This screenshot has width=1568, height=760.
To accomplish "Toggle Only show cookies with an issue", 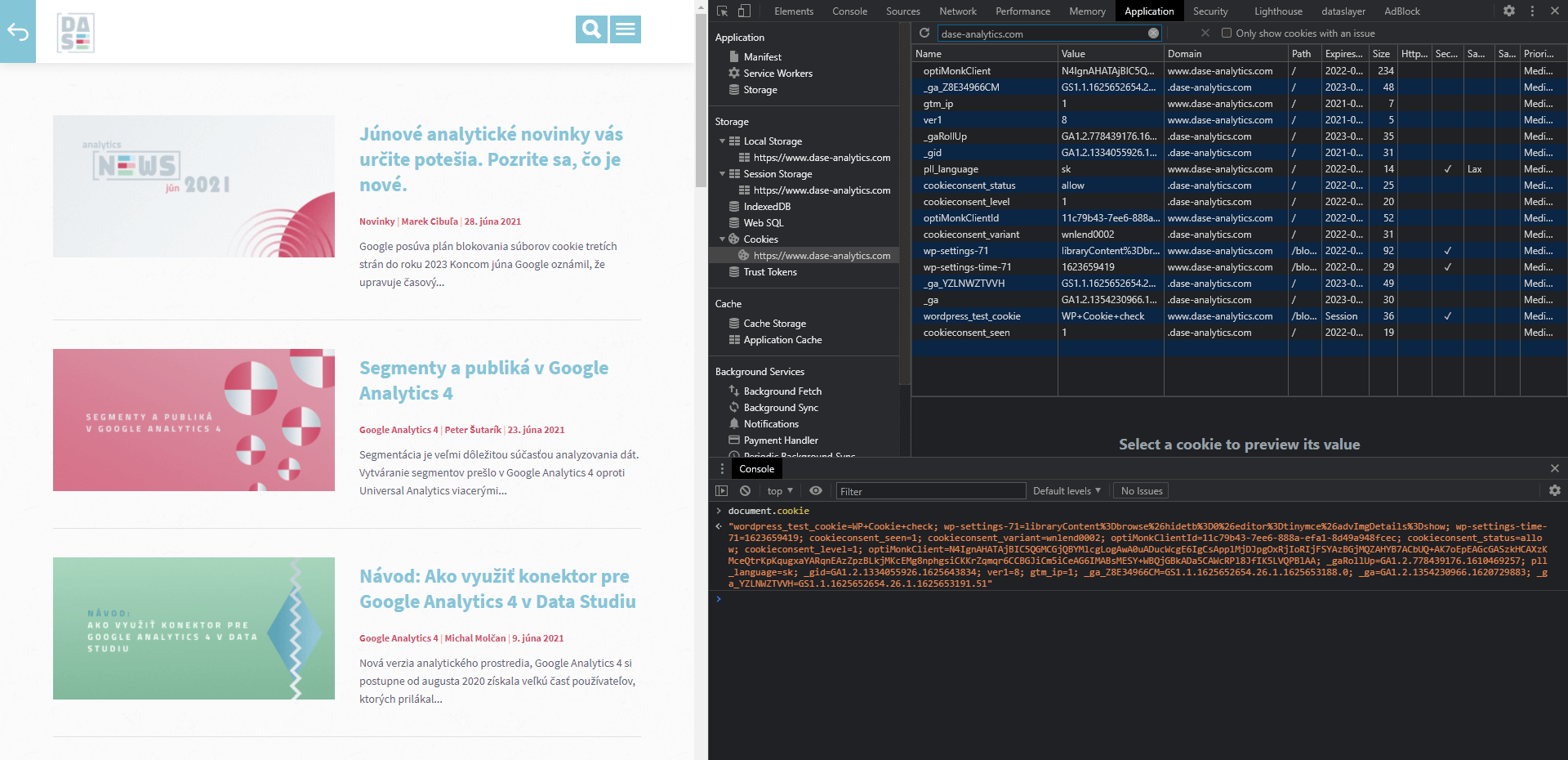I will (1226, 34).
